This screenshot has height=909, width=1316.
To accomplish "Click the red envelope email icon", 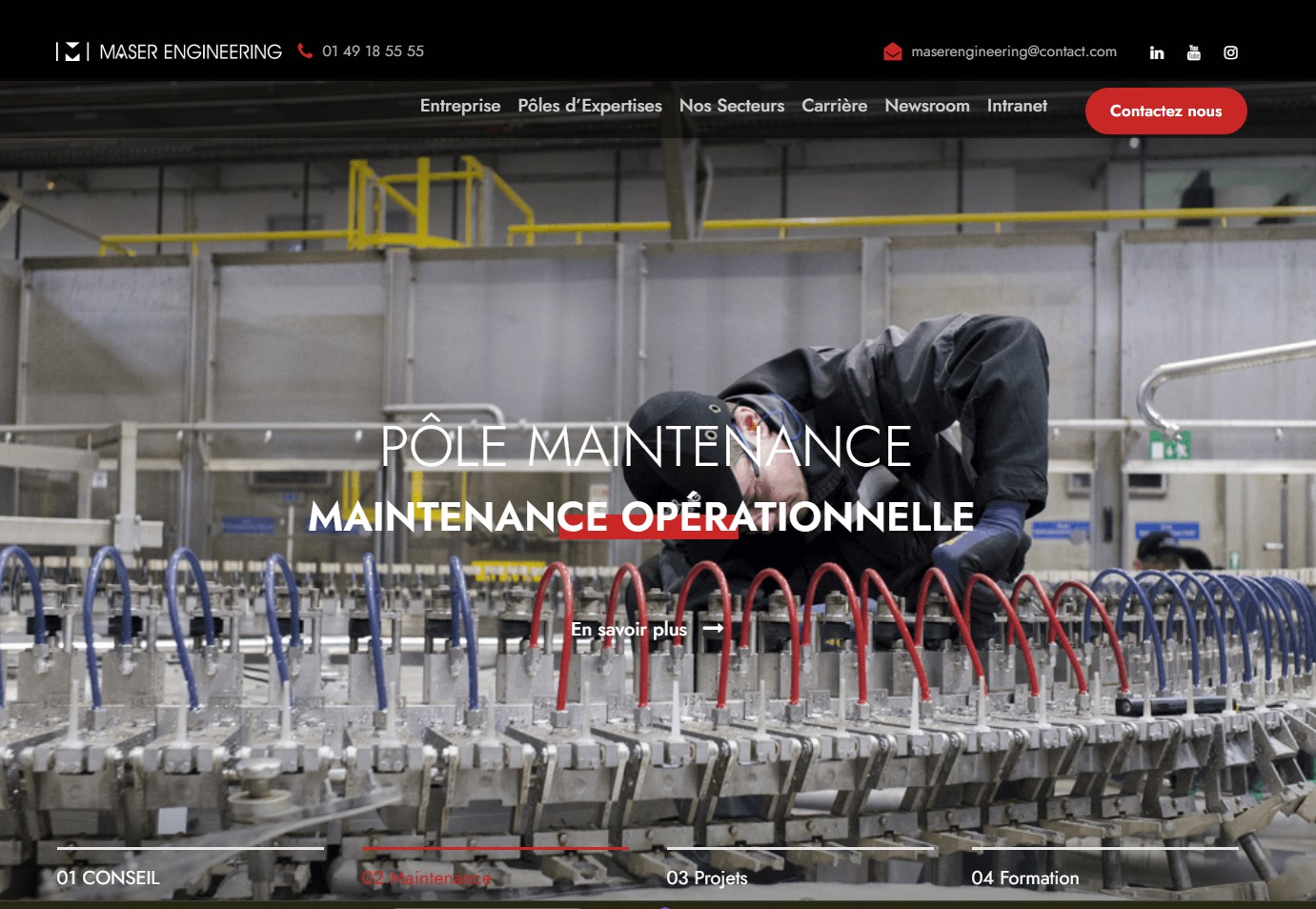I will [x=893, y=51].
